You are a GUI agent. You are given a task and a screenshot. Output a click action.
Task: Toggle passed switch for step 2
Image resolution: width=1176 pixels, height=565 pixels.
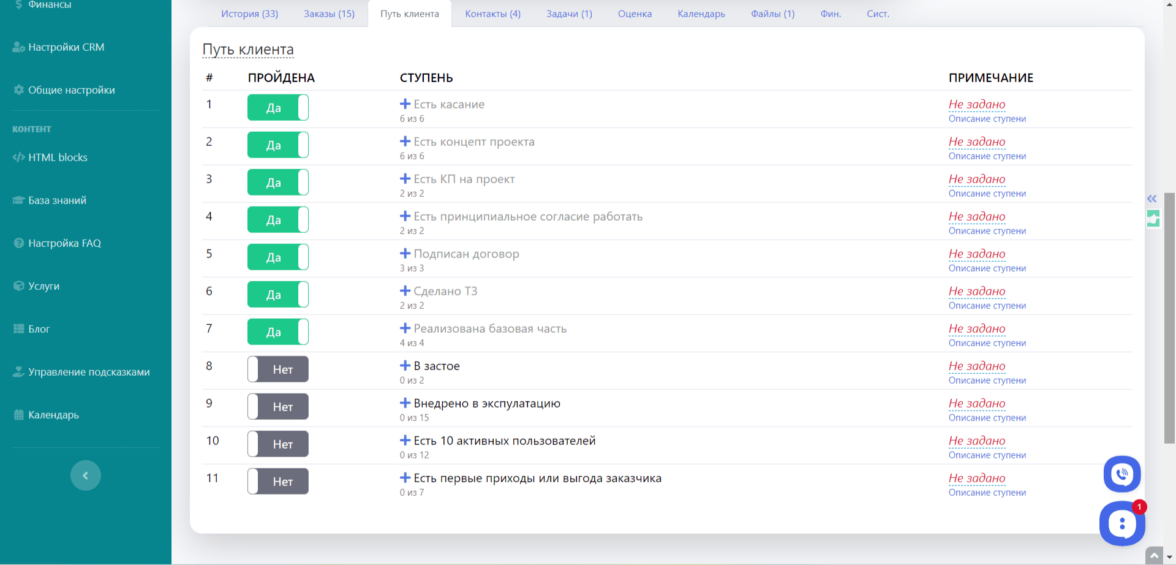[278, 145]
